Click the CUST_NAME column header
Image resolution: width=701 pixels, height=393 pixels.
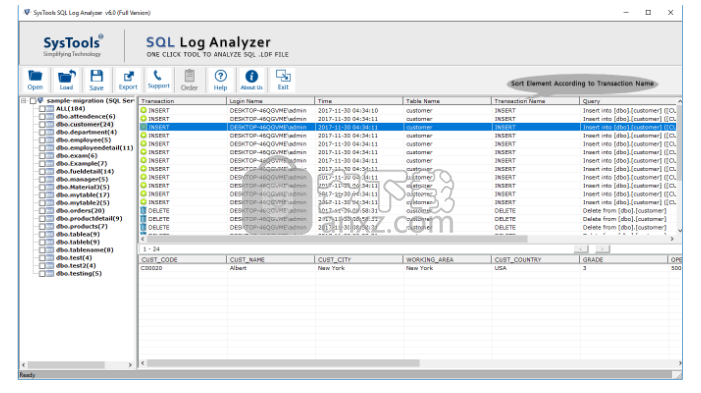pos(270,259)
